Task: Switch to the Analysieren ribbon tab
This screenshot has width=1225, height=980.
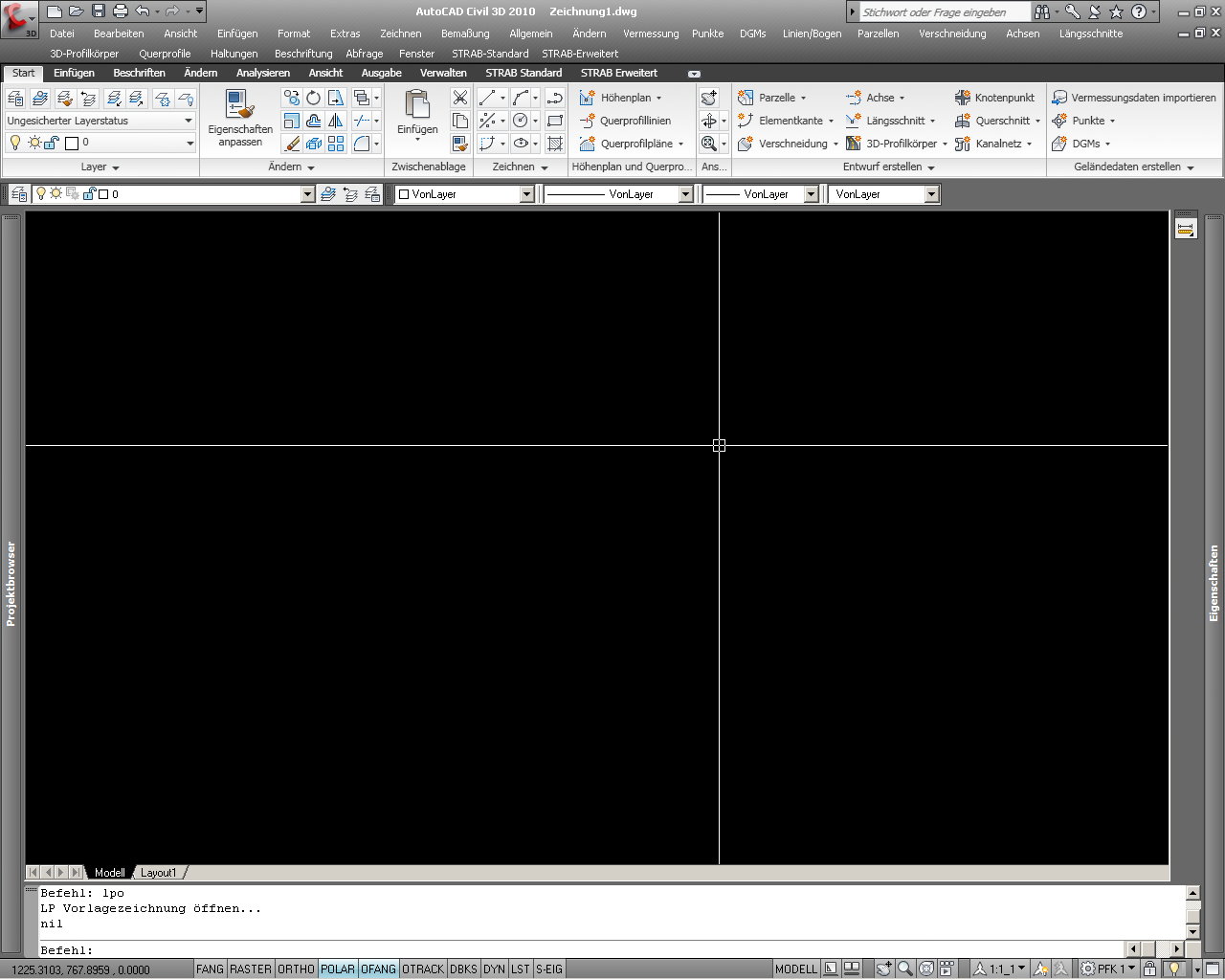Action: click(x=263, y=73)
